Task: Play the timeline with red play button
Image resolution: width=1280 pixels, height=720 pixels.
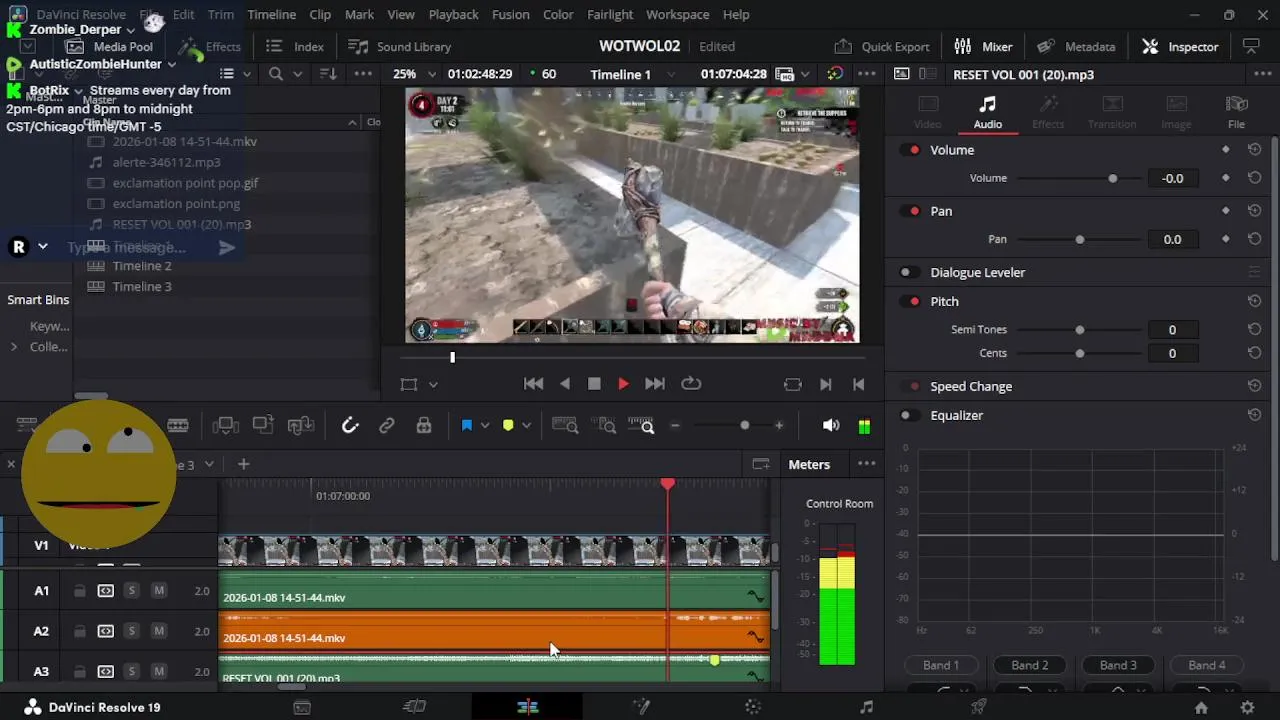Action: tap(623, 384)
